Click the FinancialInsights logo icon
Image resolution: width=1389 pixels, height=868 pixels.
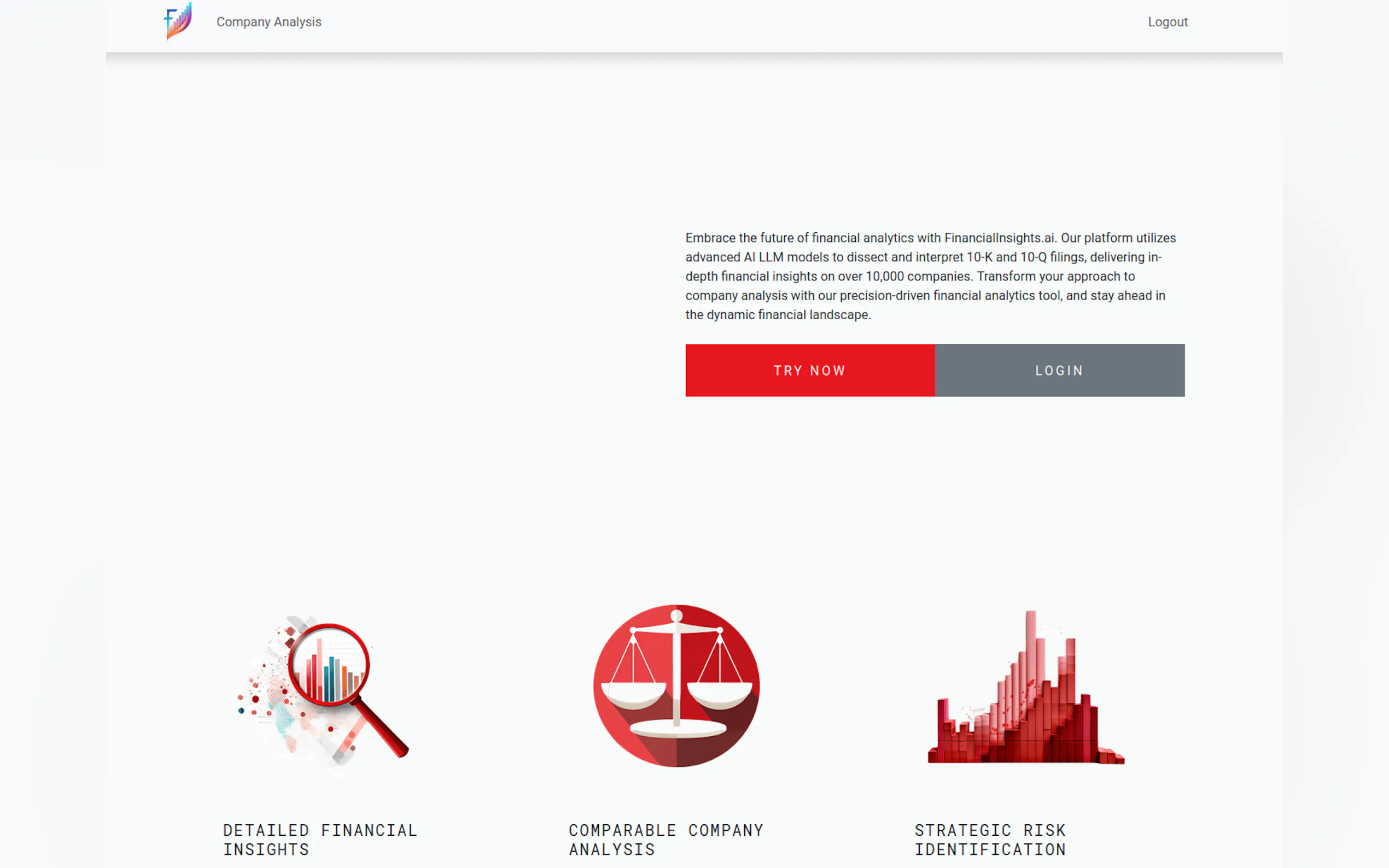point(178,21)
